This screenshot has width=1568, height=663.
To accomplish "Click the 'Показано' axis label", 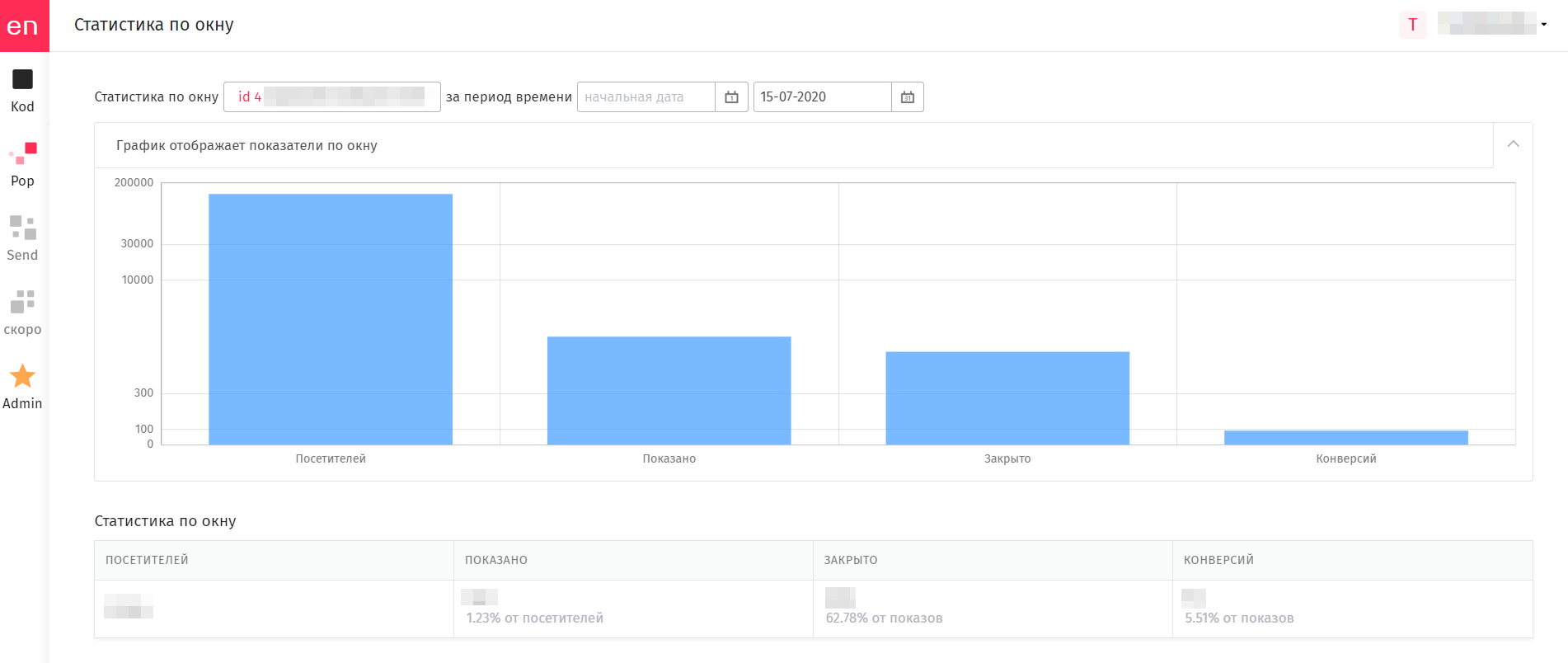I will tap(669, 458).
